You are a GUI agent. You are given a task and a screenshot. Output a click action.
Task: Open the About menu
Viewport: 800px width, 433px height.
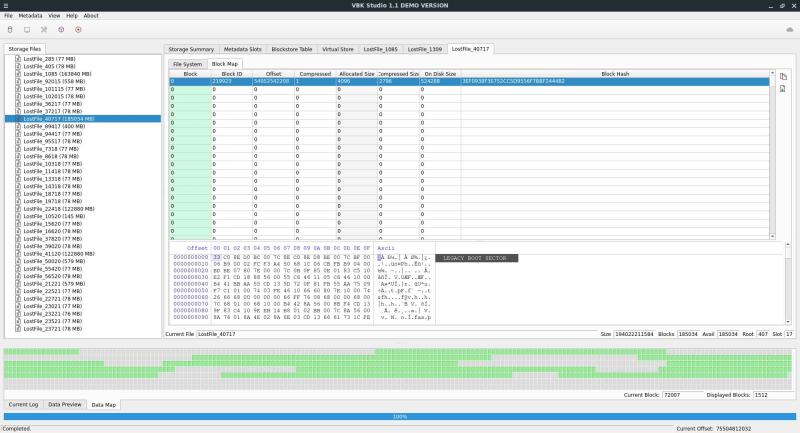[91, 16]
